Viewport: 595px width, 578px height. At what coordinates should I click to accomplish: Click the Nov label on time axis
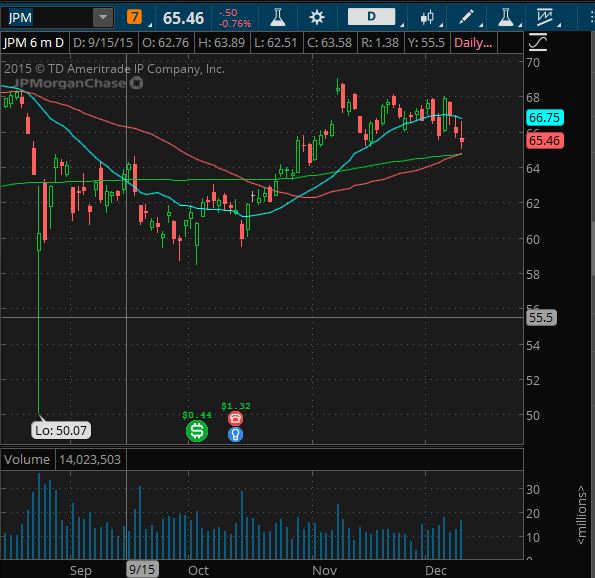click(x=324, y=570)
